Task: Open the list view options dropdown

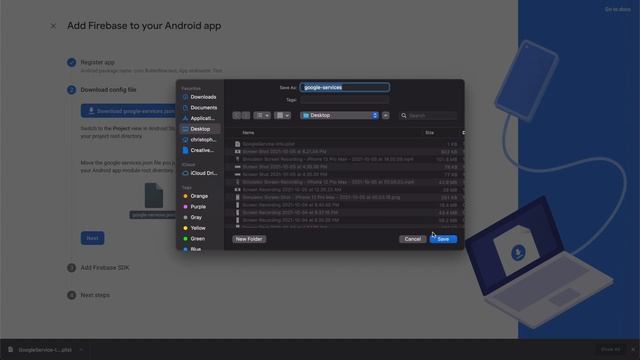Action: (262, 116)
